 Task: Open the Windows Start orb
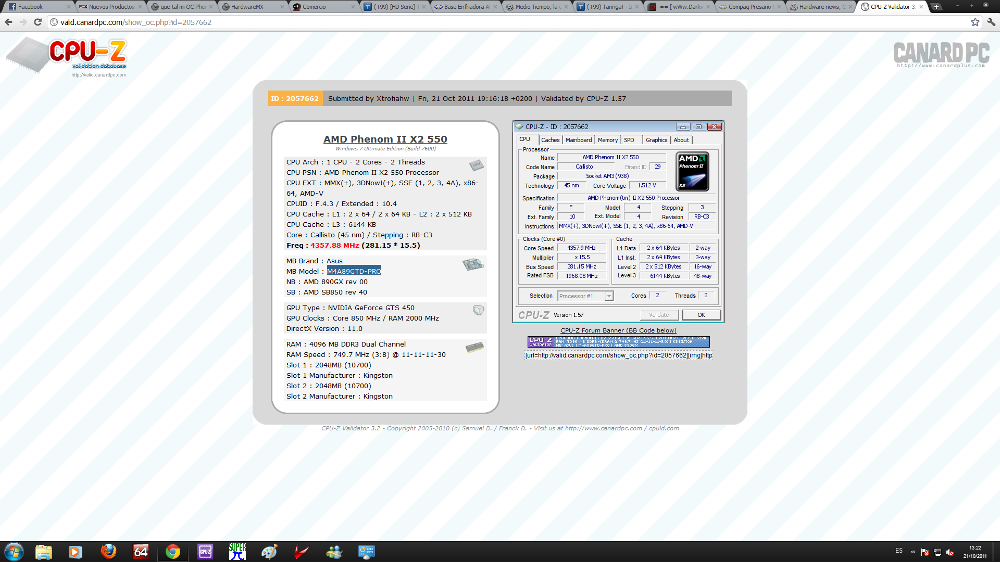[x=13, y=552]
